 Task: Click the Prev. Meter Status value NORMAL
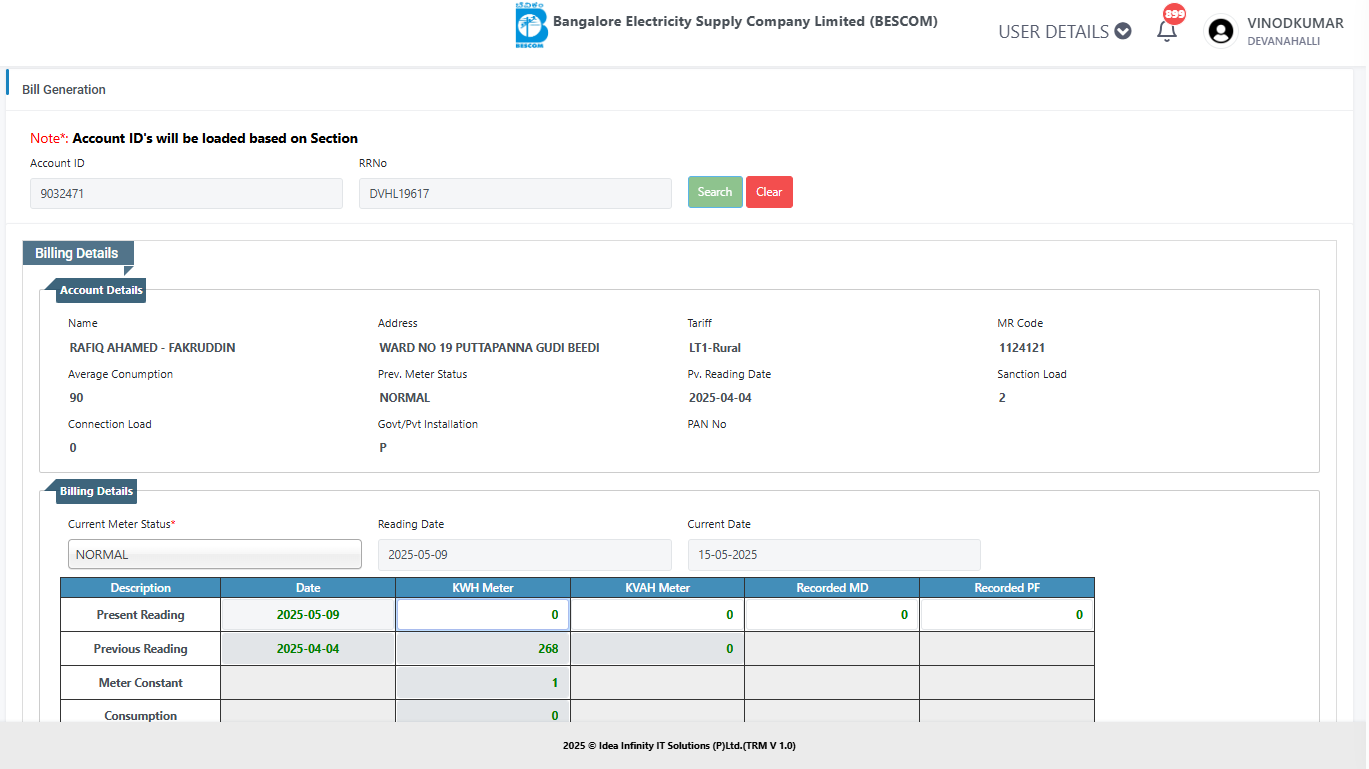[405, 398]
